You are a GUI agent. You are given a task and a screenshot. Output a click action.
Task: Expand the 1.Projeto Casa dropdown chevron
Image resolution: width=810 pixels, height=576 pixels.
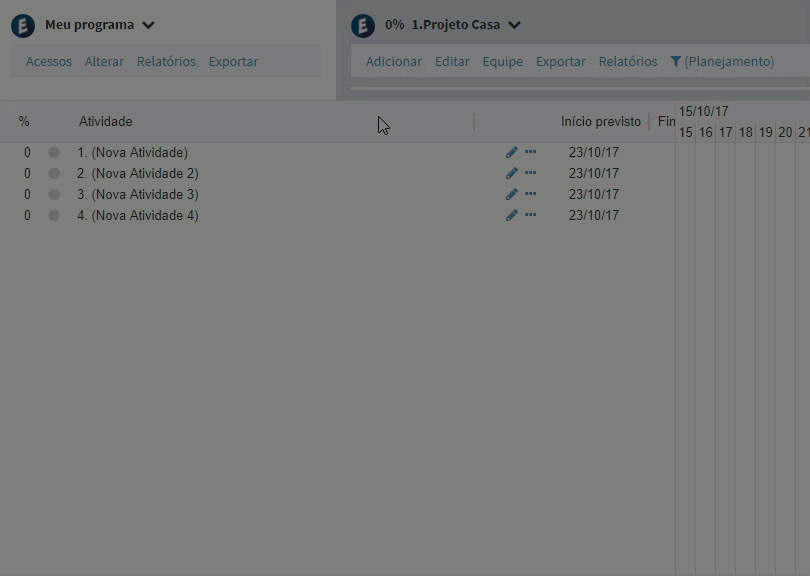point(514,25)
